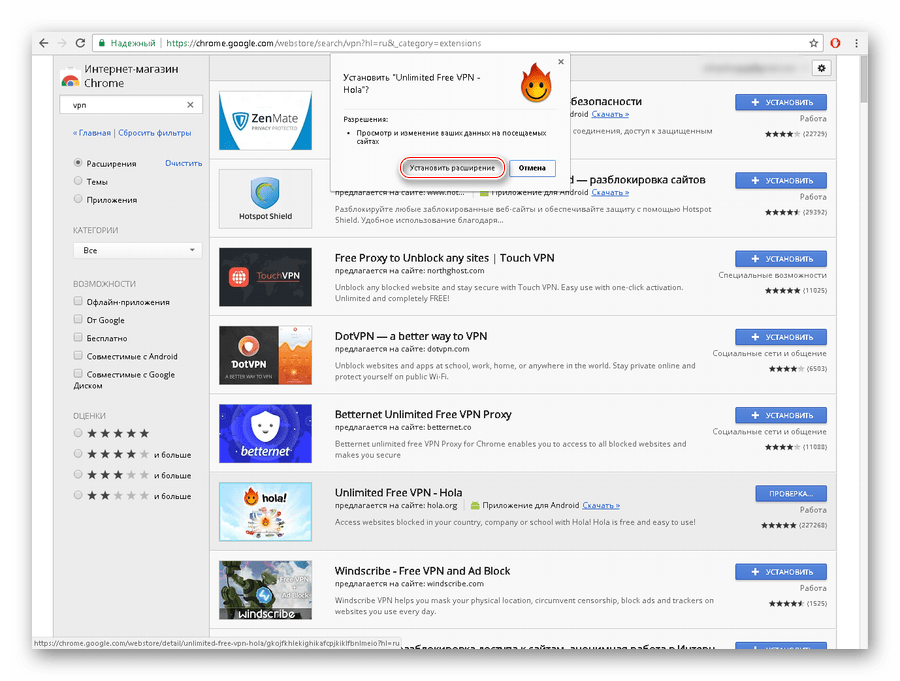
Task: Open the Все categories dropdown
Action: pyautogui.click(x=138, y=250)
